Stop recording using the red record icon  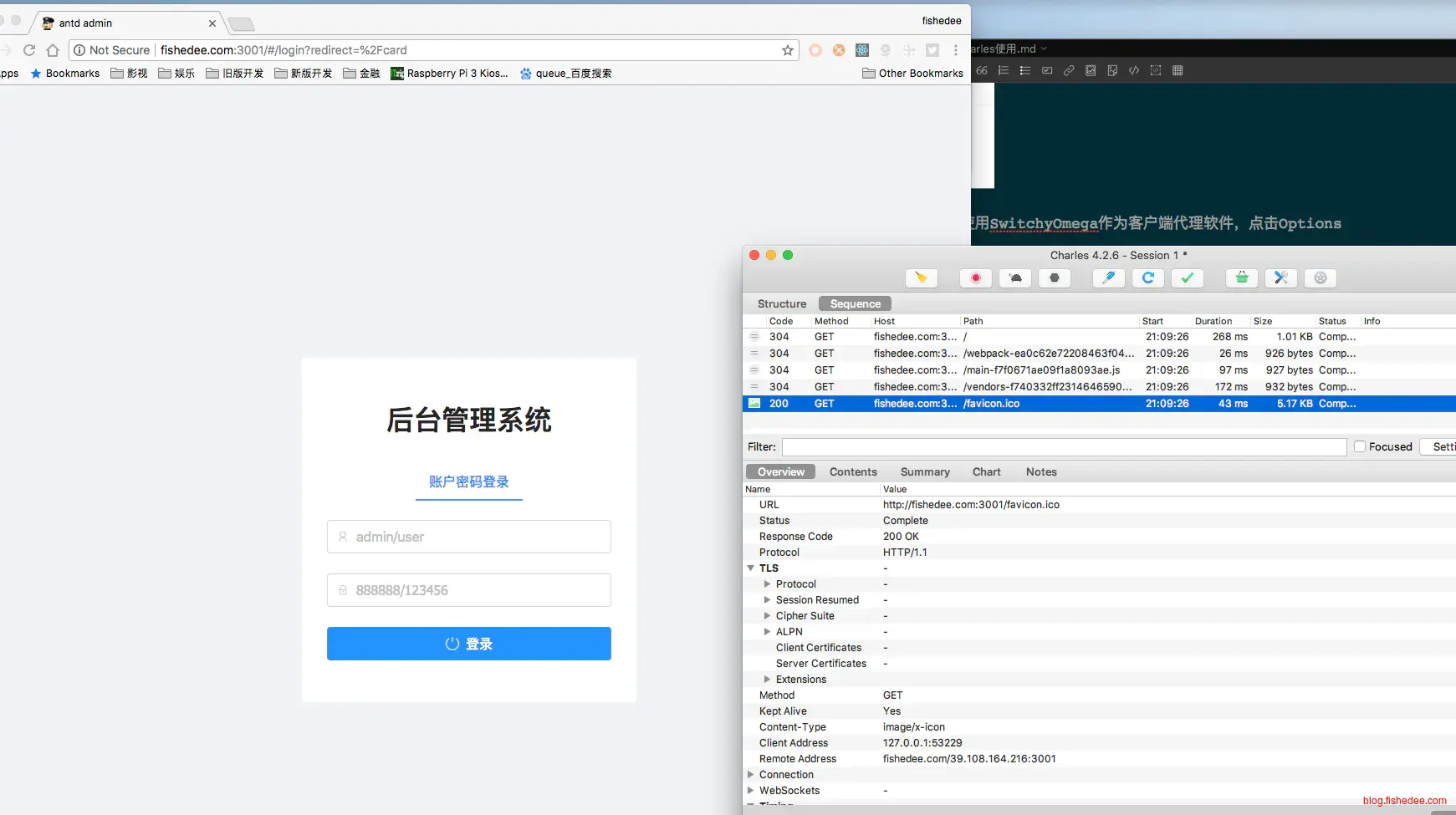click(x=975, y=278)
